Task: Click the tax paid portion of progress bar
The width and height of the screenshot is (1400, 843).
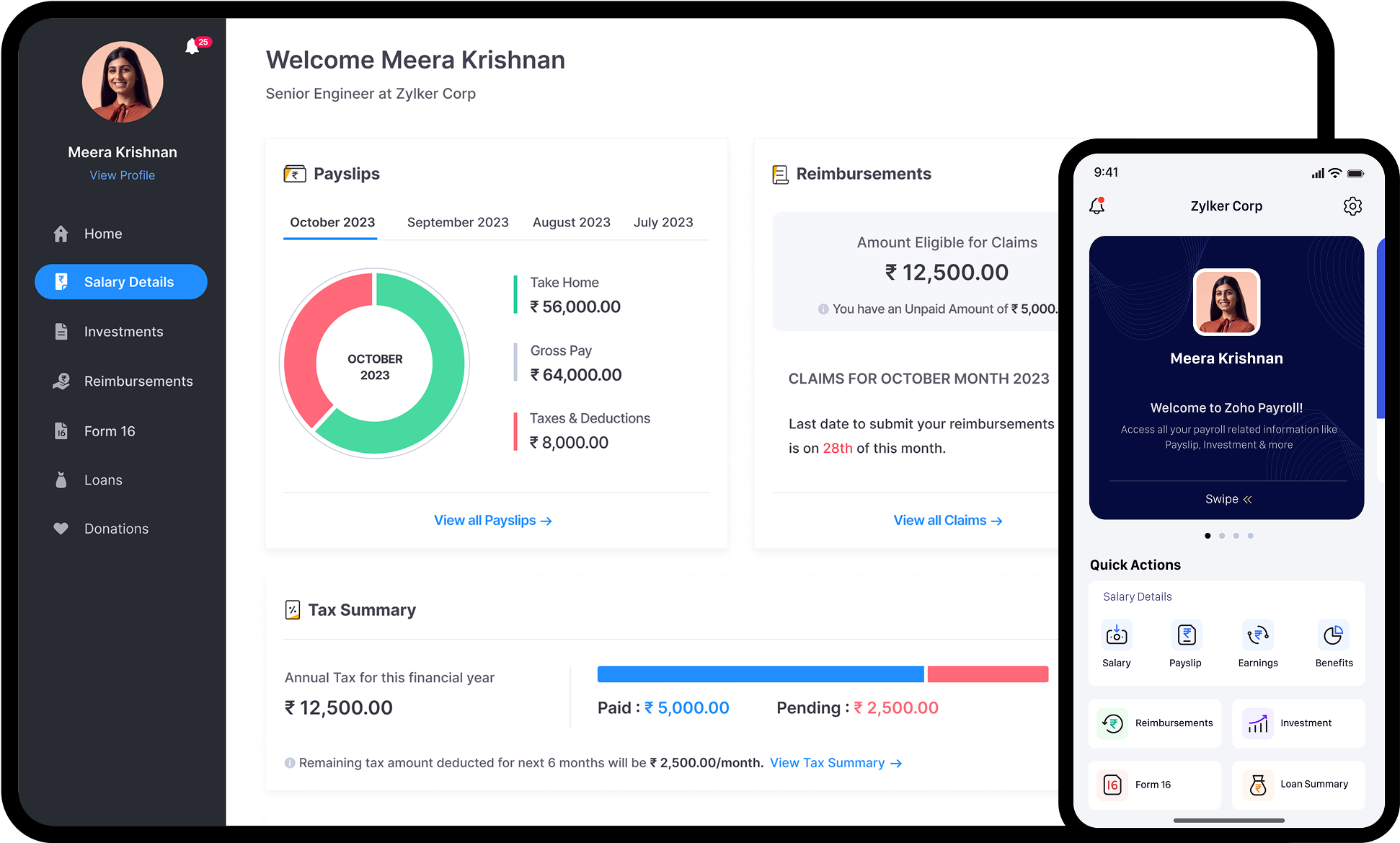Action: [760, 674]
